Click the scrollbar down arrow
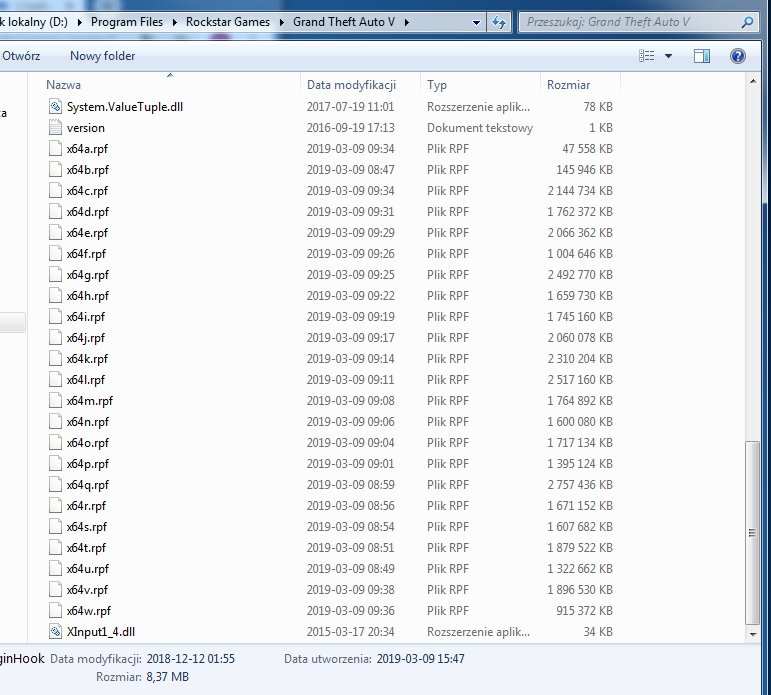 coord(753,635)
